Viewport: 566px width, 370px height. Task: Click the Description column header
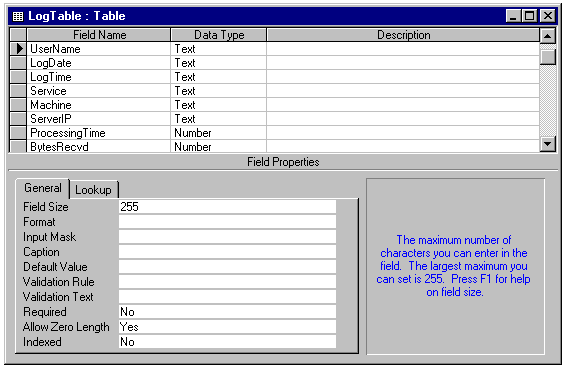point(403,35)
